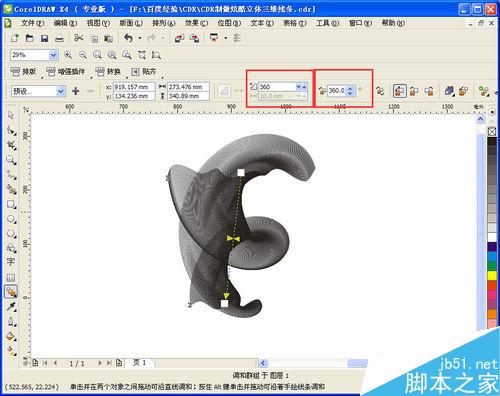Toggle Clockwise blend mode
The width and height of the screenshot is (500, 396).
point(414,91)
